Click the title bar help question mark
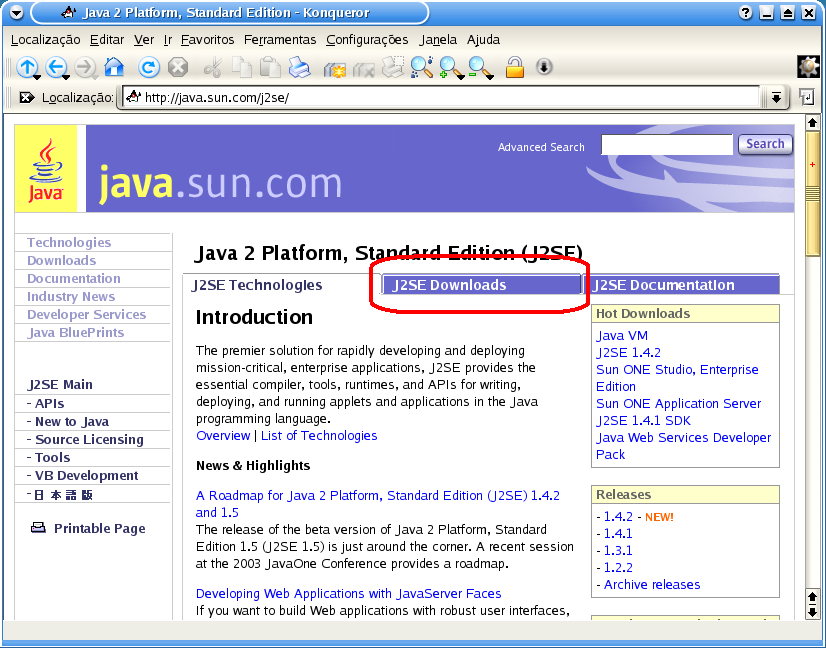 745,13
